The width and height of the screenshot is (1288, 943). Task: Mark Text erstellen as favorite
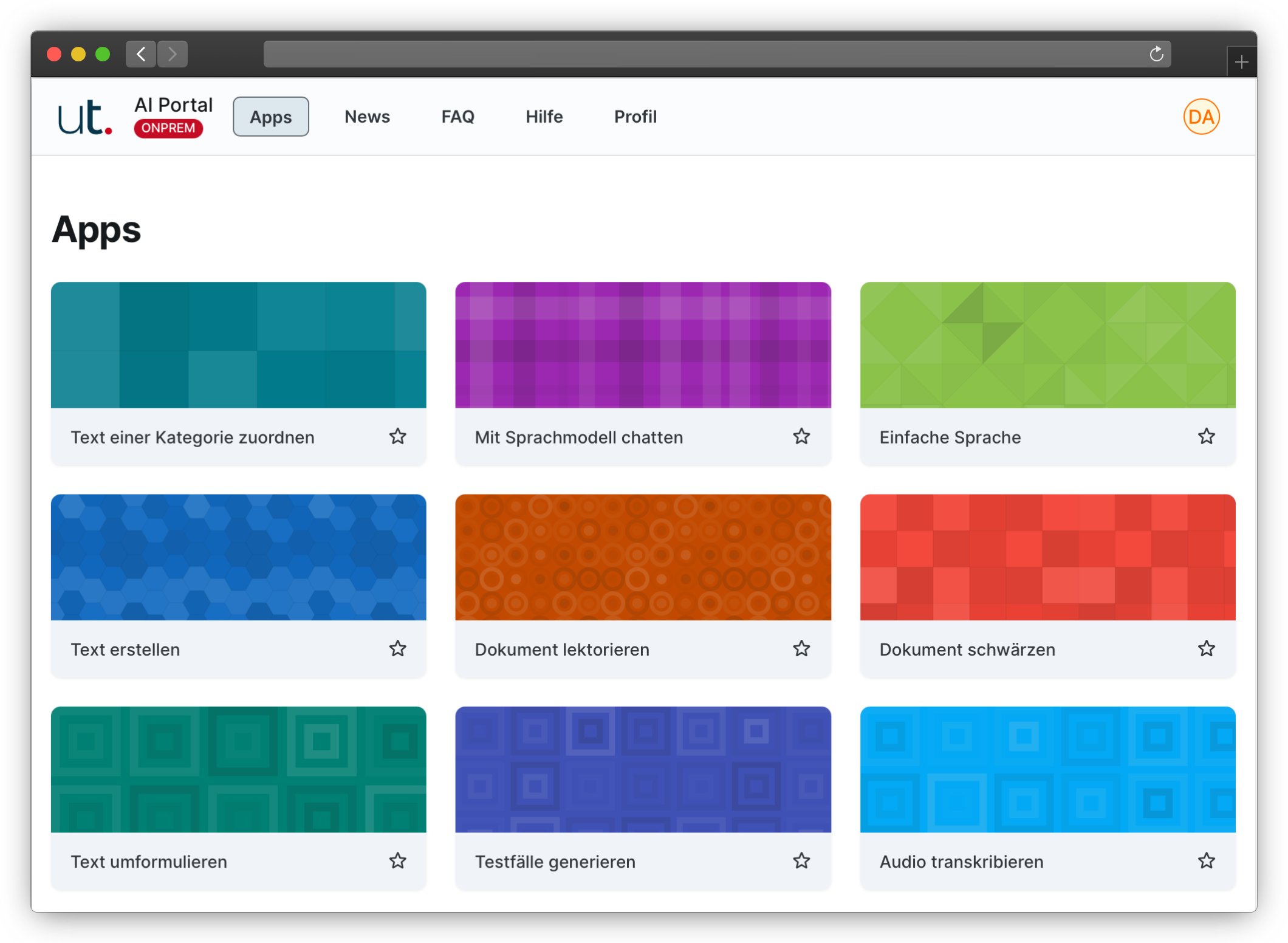pyautogui.click(x=397, y=648)
